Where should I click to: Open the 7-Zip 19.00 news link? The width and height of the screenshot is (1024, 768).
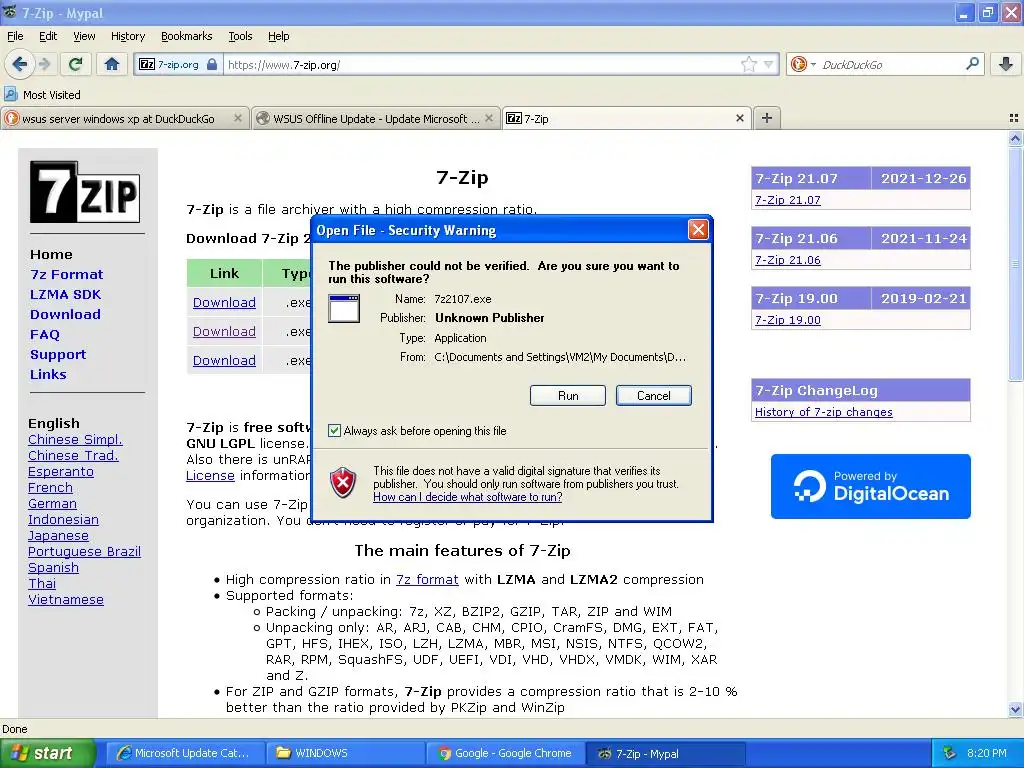[788, 320]
